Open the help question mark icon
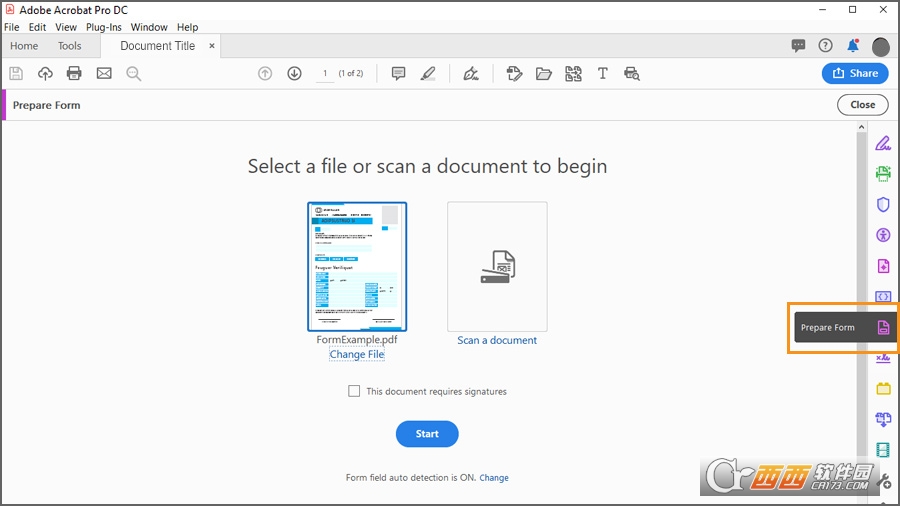This screenshot has width=900, height=506. (825, 45)
